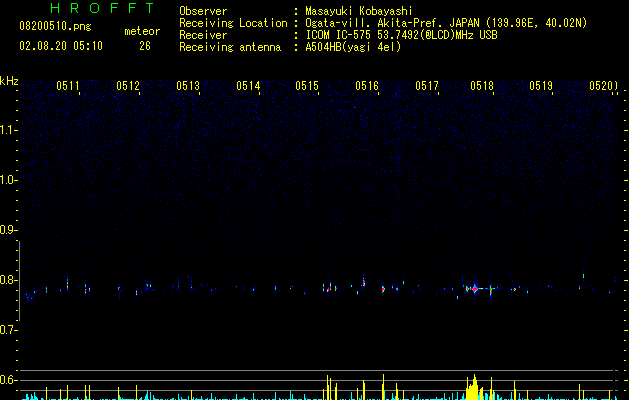Click the meteor count label
Viewport: 629px width, 400px height.
[x=142, y=31]
